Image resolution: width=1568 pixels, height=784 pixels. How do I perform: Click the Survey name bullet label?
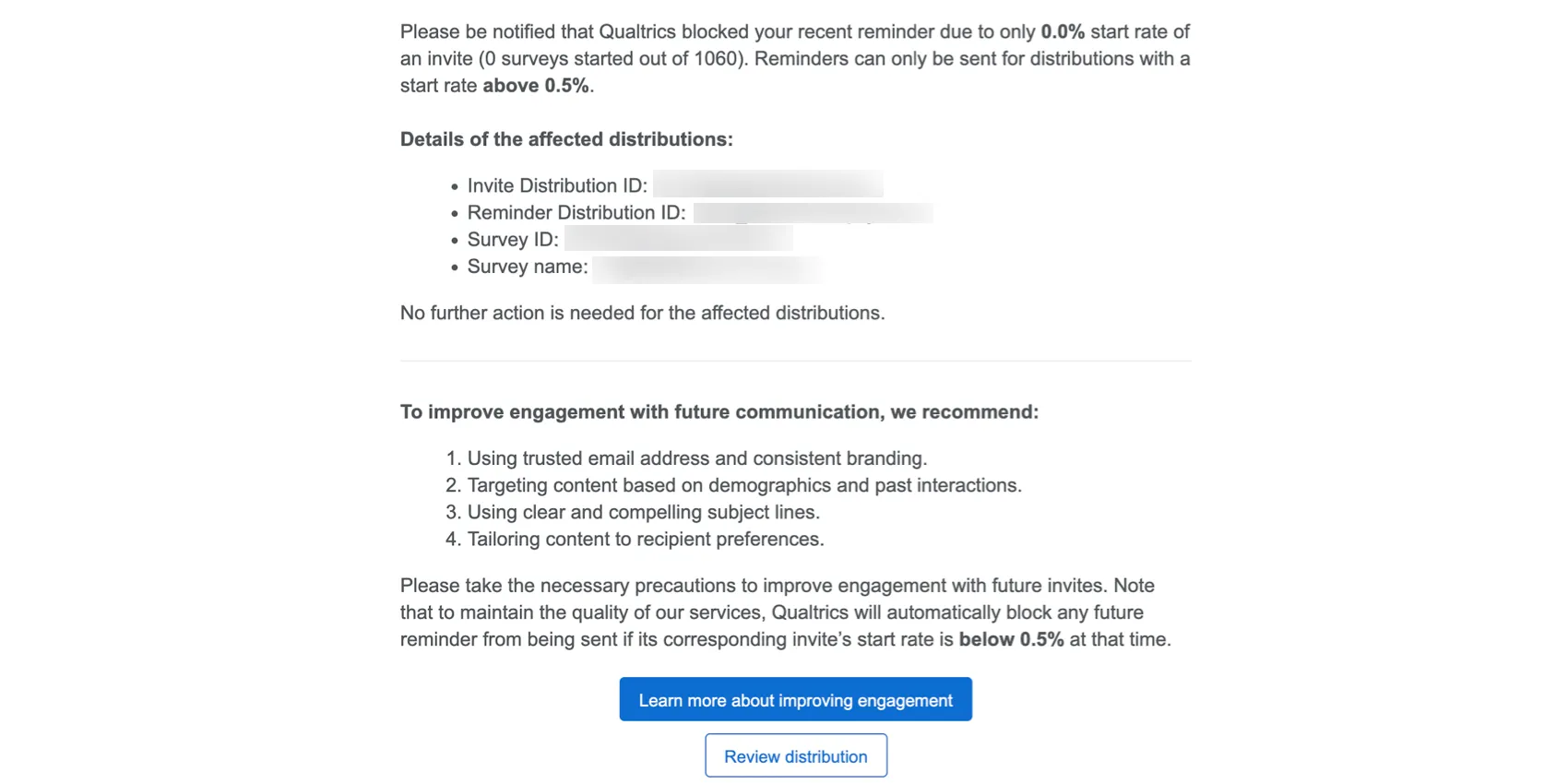pos(527,267)
